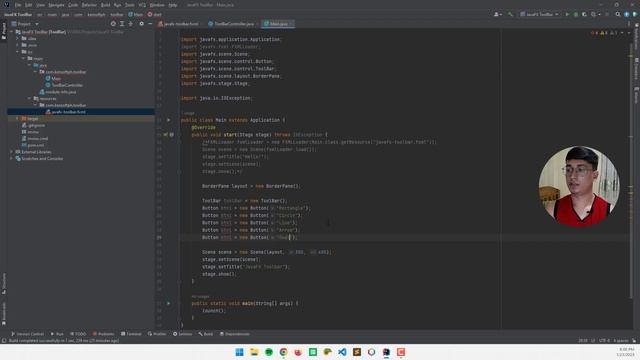Open the File menu
Screen dimensions: 640x360
(x=18, y=5)
